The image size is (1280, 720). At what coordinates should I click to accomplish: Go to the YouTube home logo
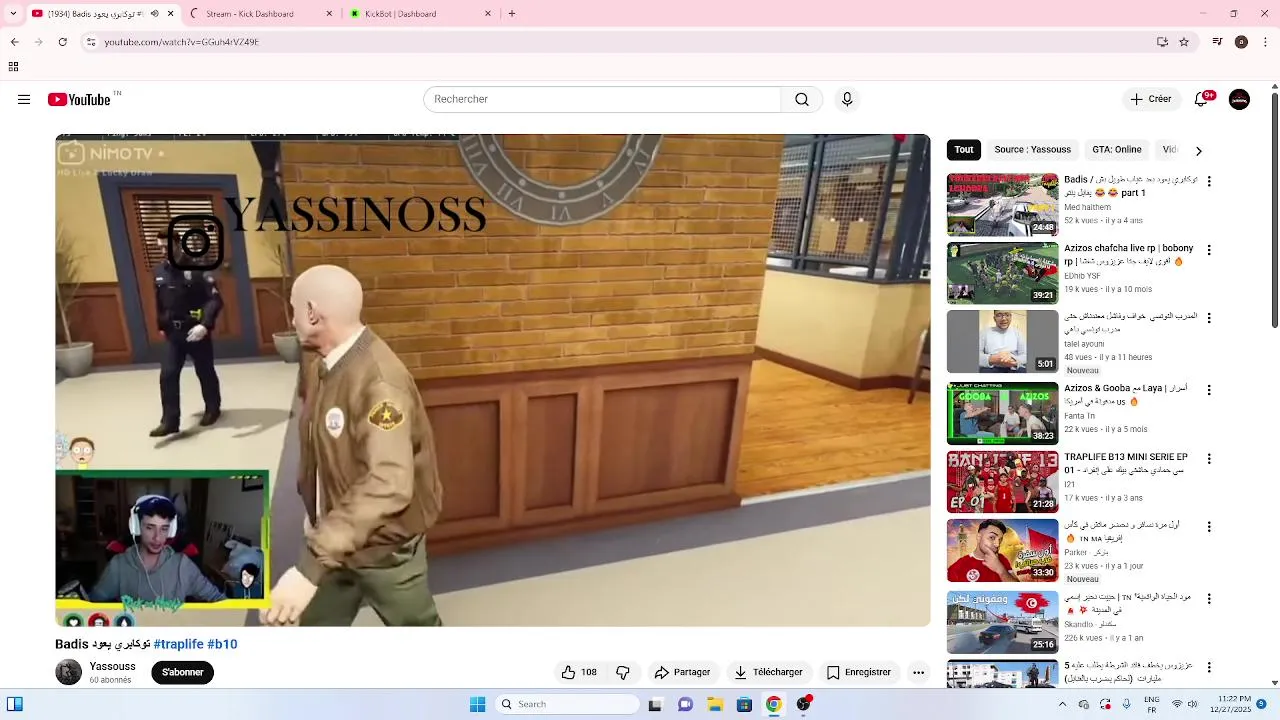click(79, 99)
